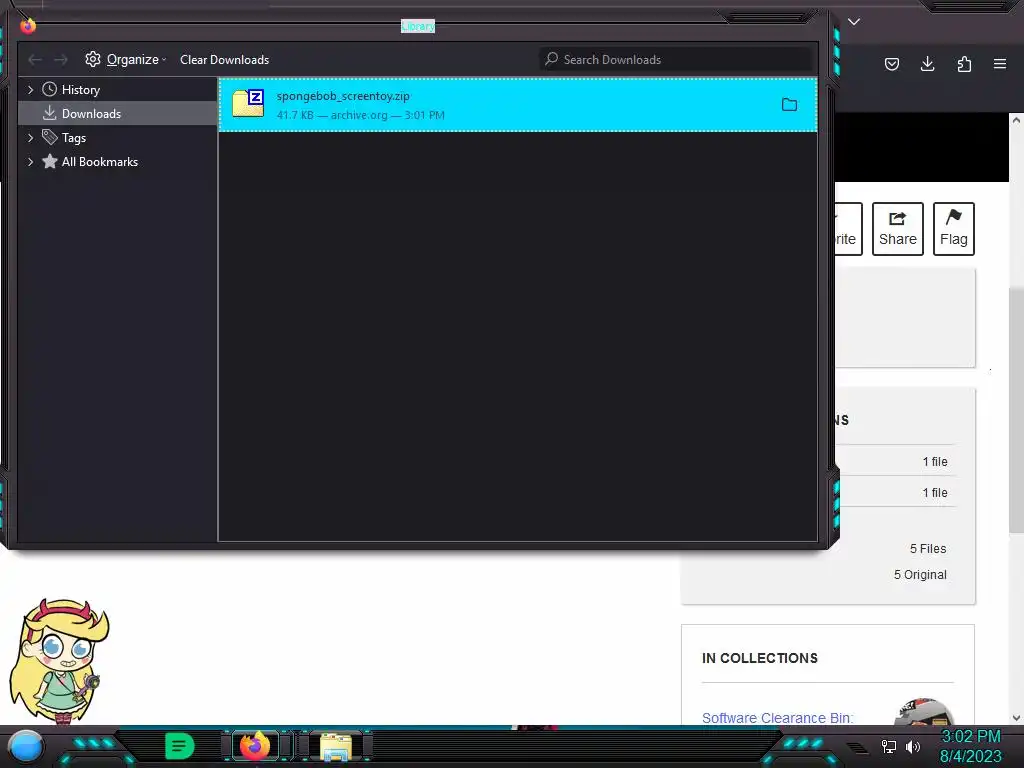Select All Bookmarks in the sidebar
This screenshot has height=768, width=1024.
(x=99, y=161)
